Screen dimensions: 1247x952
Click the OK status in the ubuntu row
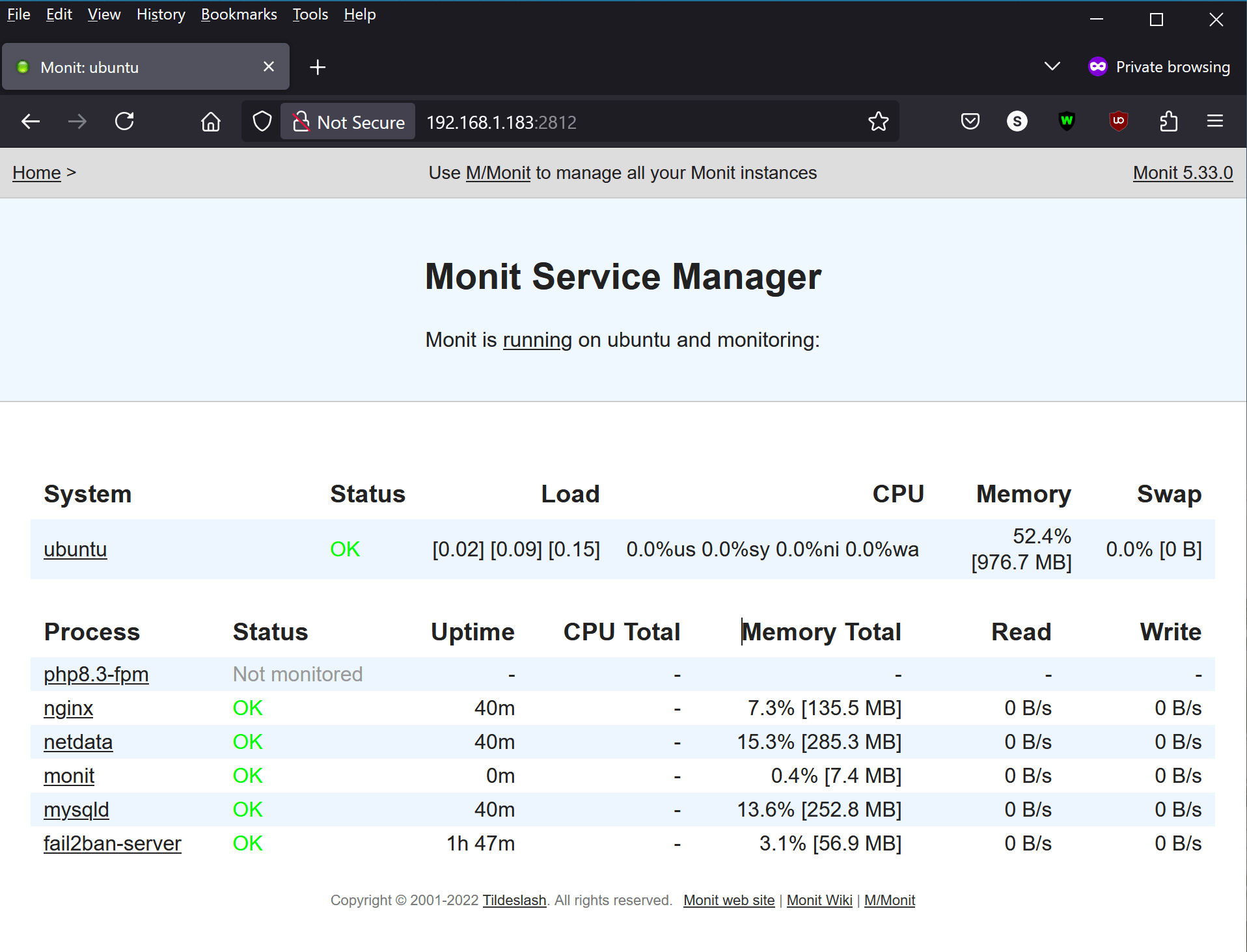click(x=345, y=549)
